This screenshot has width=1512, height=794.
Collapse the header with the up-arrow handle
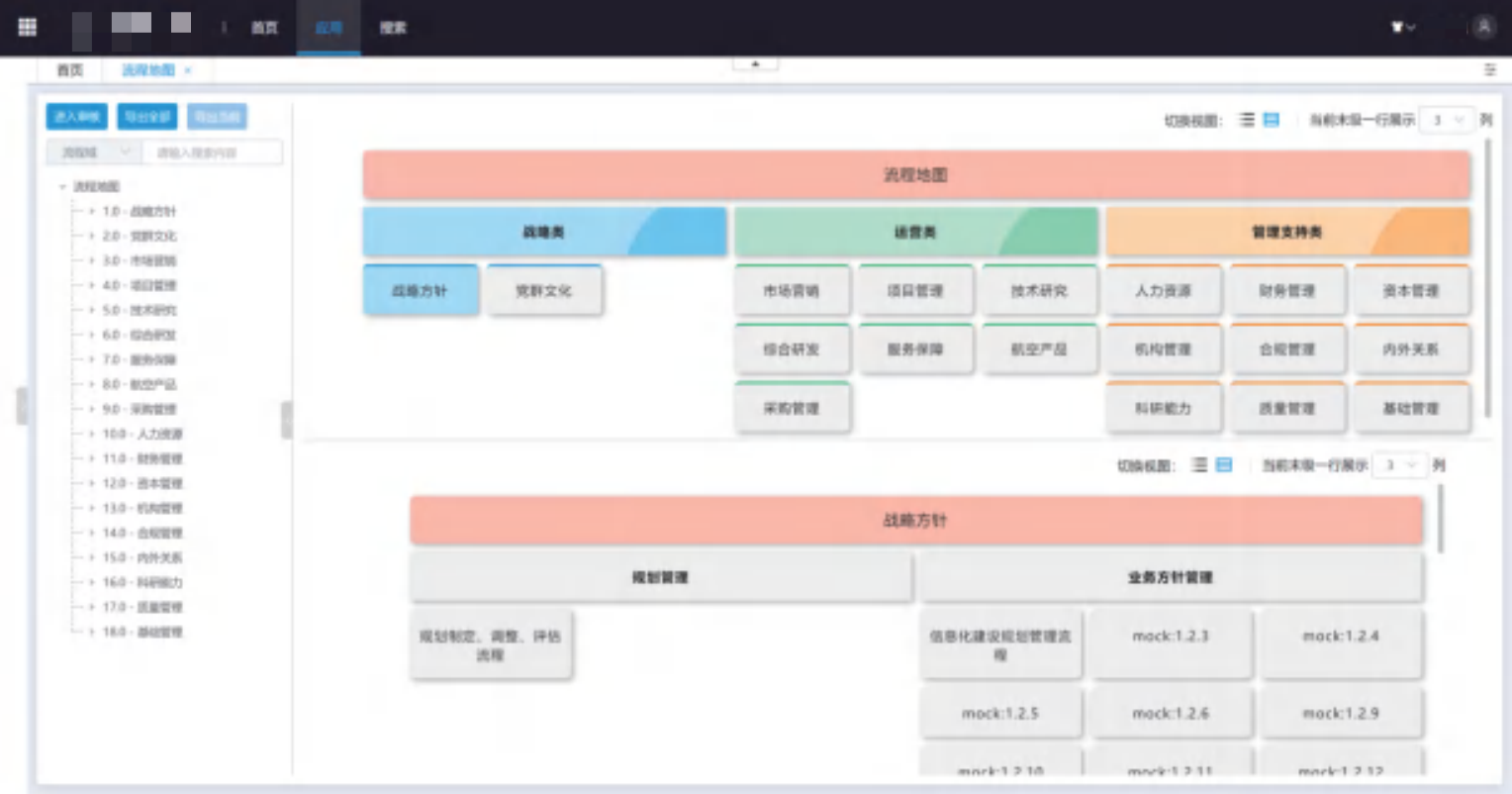point(755,63)
